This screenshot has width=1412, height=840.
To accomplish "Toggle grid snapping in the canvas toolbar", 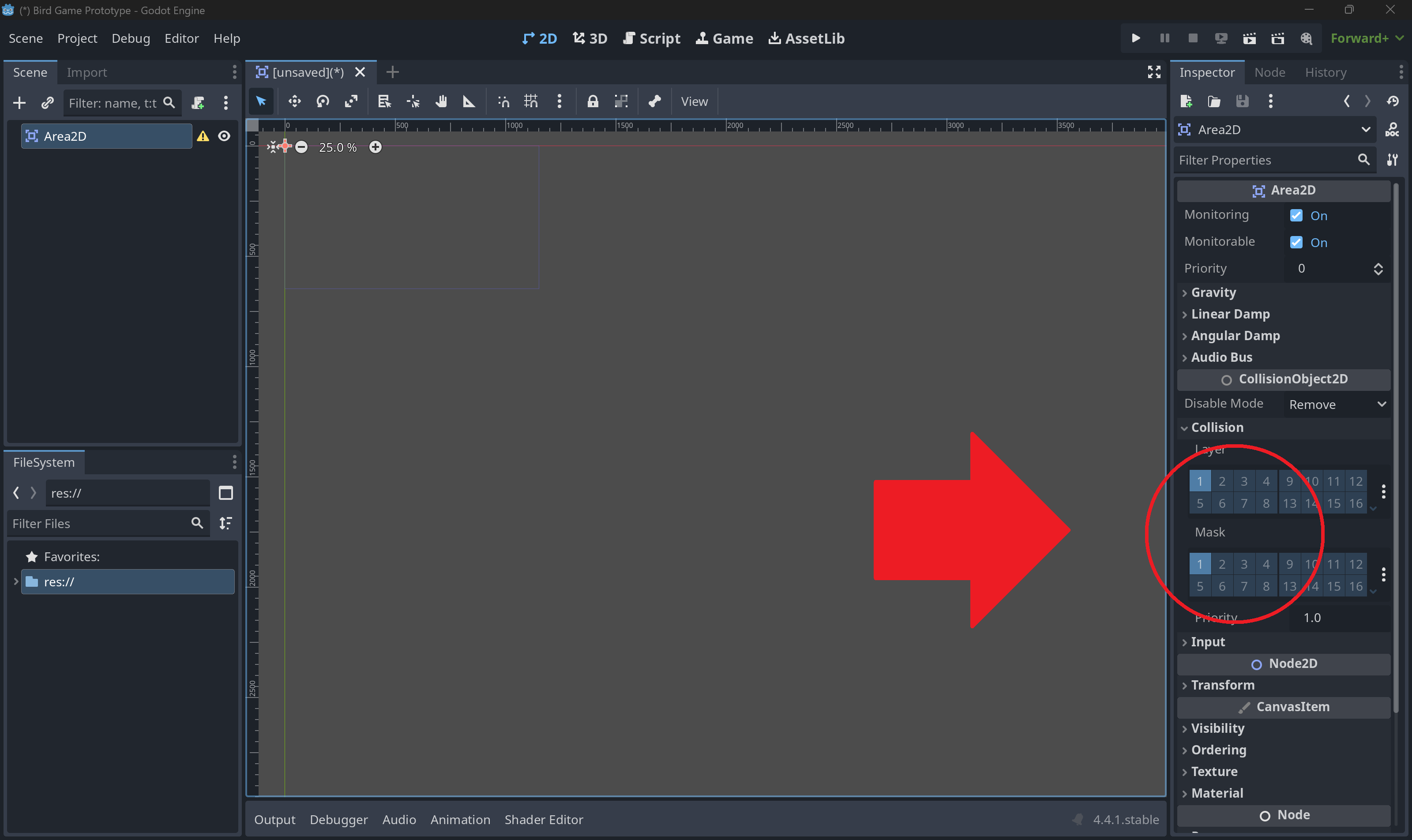I will (x=531, y=101).
